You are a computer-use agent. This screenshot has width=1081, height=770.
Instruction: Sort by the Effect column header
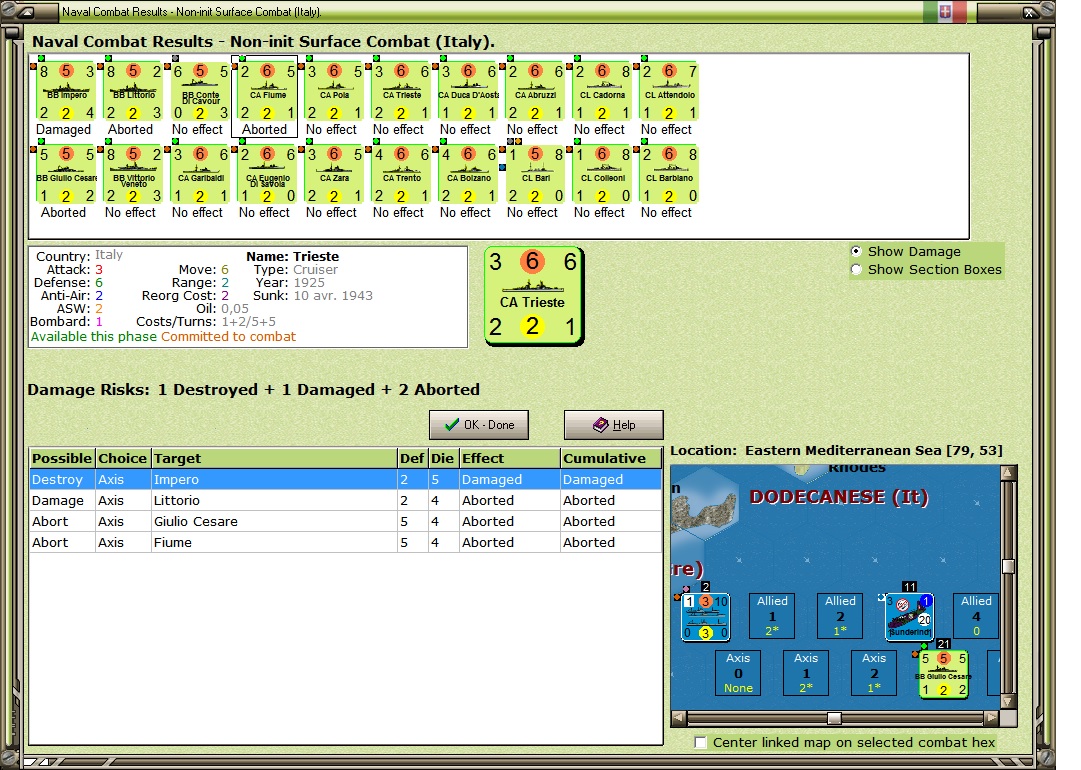click(510, 458)
